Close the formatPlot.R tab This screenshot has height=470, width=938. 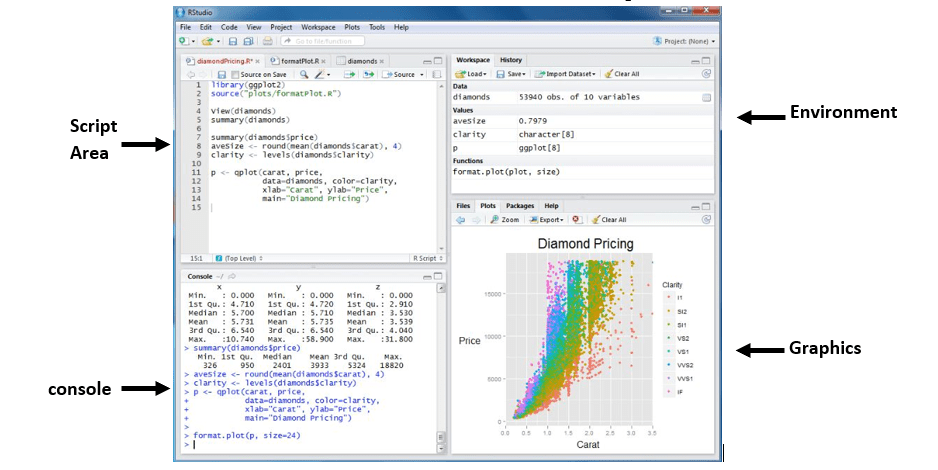[x=324, y=61]
